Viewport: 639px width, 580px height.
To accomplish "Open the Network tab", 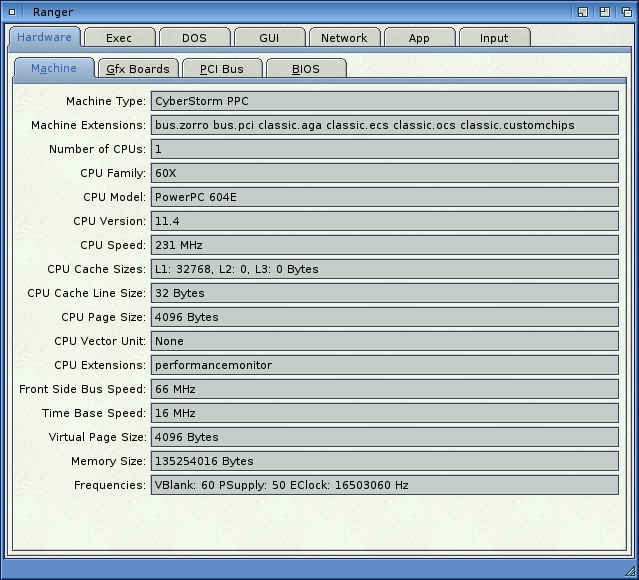I will (344, 38).
